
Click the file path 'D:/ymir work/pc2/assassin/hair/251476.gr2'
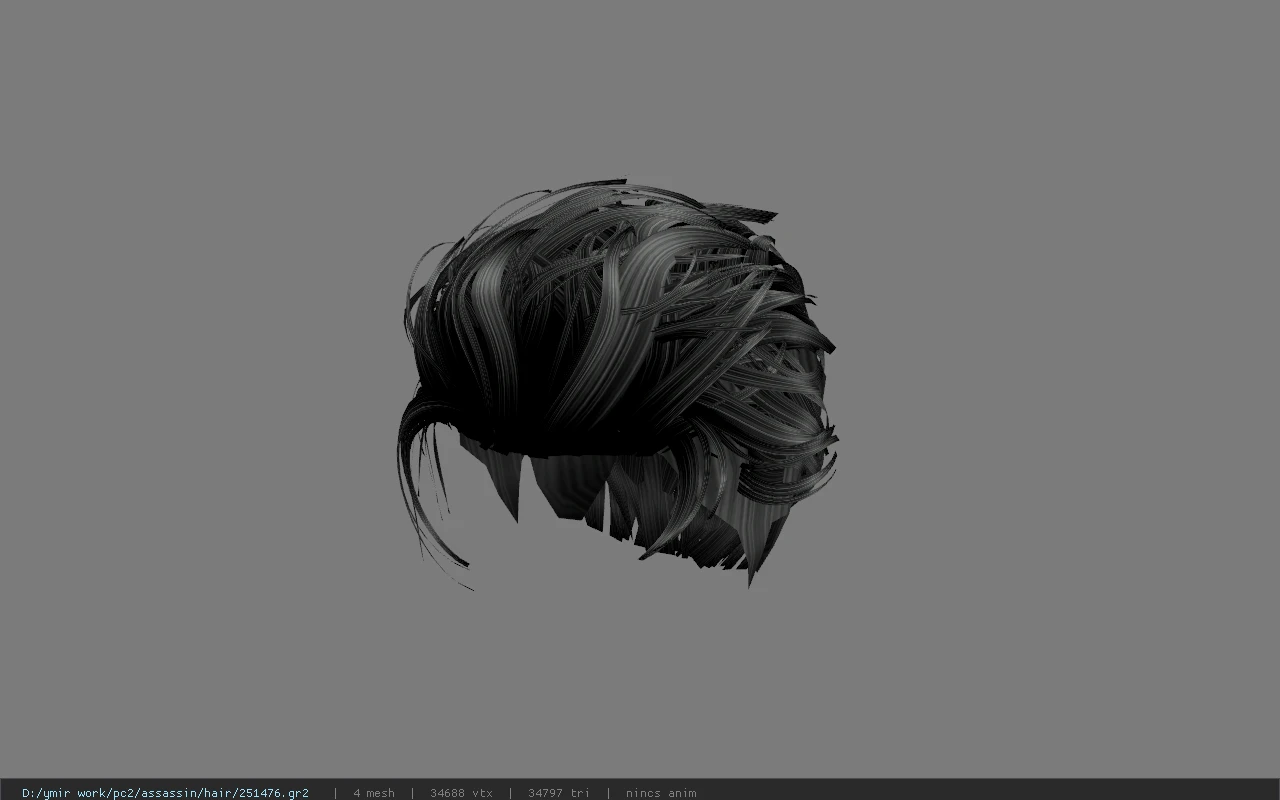[x=165, y=793]
